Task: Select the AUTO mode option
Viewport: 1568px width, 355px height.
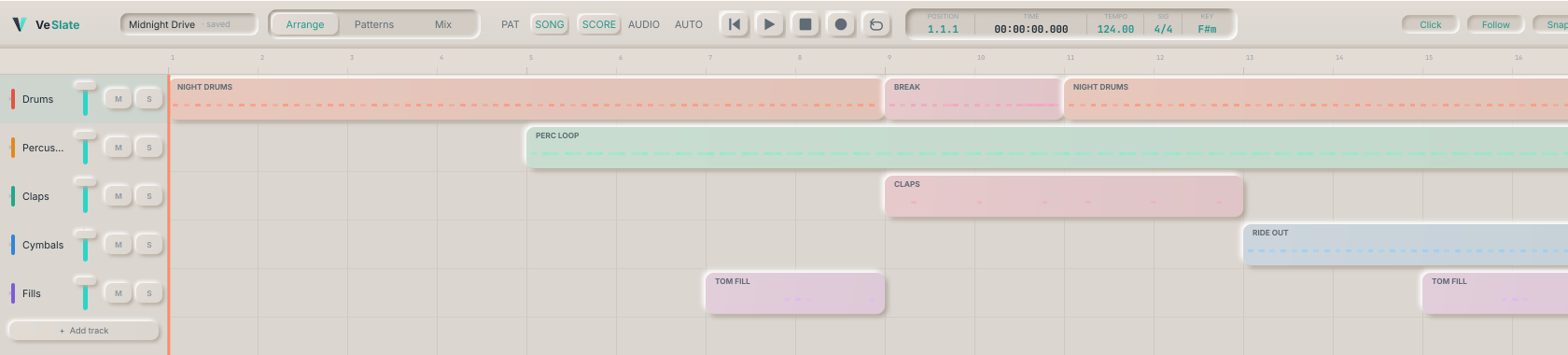Action: coord(689,24)
